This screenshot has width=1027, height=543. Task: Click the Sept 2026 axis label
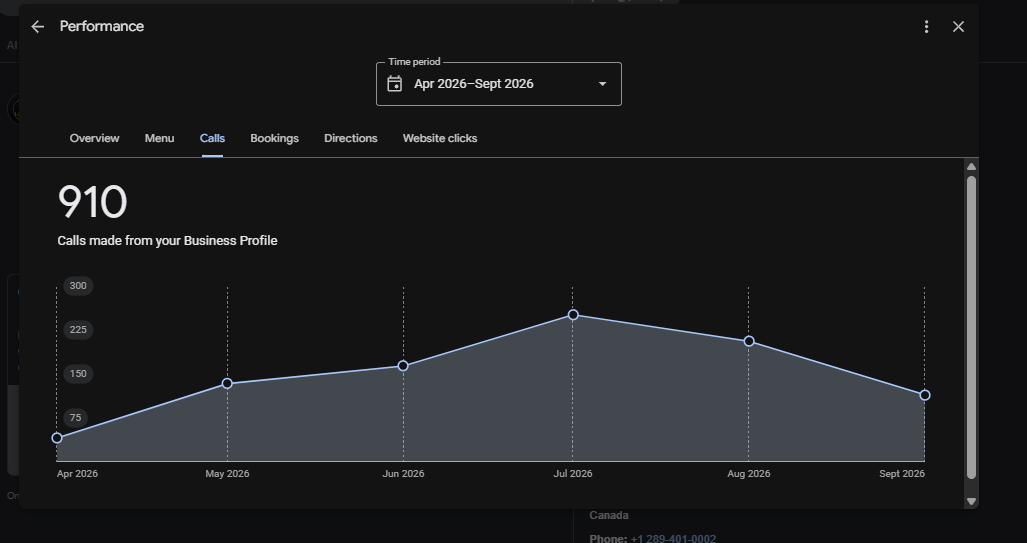pyautogui.click(x=902, y=474)
